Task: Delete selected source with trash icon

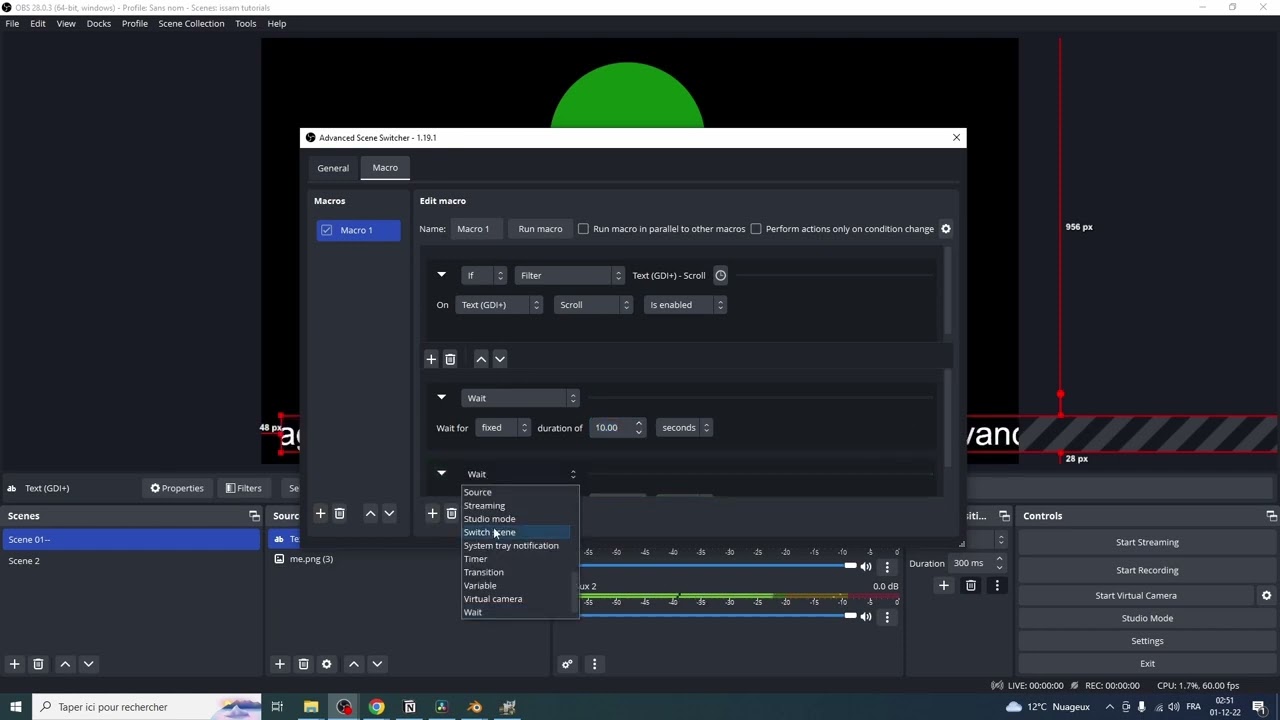Action: [303, 664]
